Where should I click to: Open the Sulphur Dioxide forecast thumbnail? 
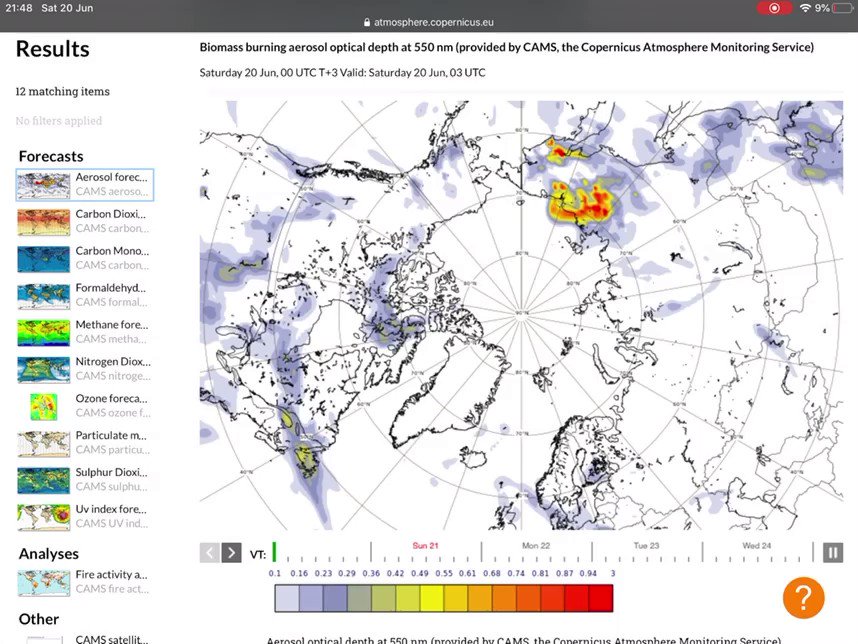click(x=44, y=480)
